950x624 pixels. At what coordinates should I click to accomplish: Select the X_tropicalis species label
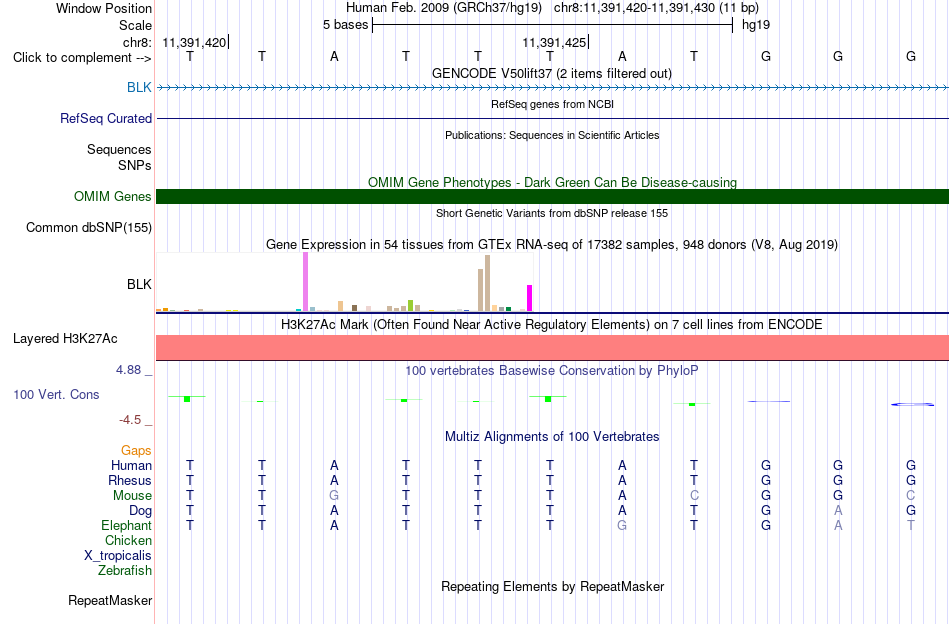(118, 556)
